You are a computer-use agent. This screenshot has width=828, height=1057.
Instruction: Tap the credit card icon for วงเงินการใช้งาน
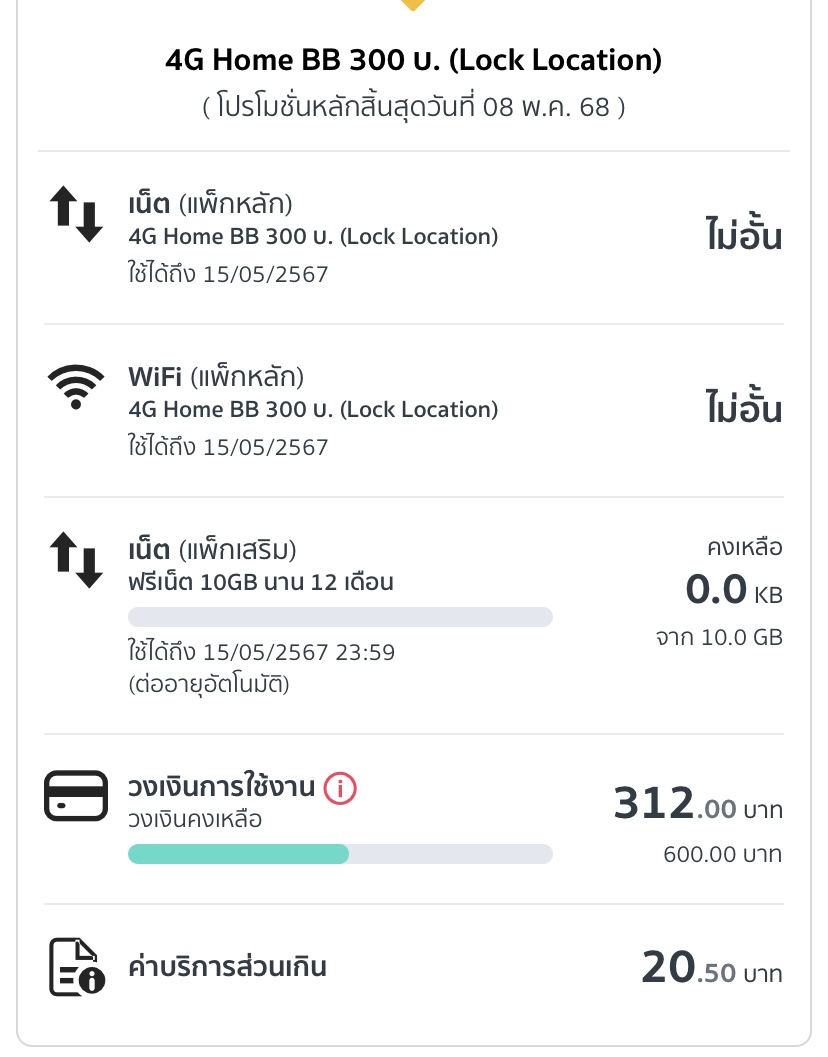tap(76, 795)
